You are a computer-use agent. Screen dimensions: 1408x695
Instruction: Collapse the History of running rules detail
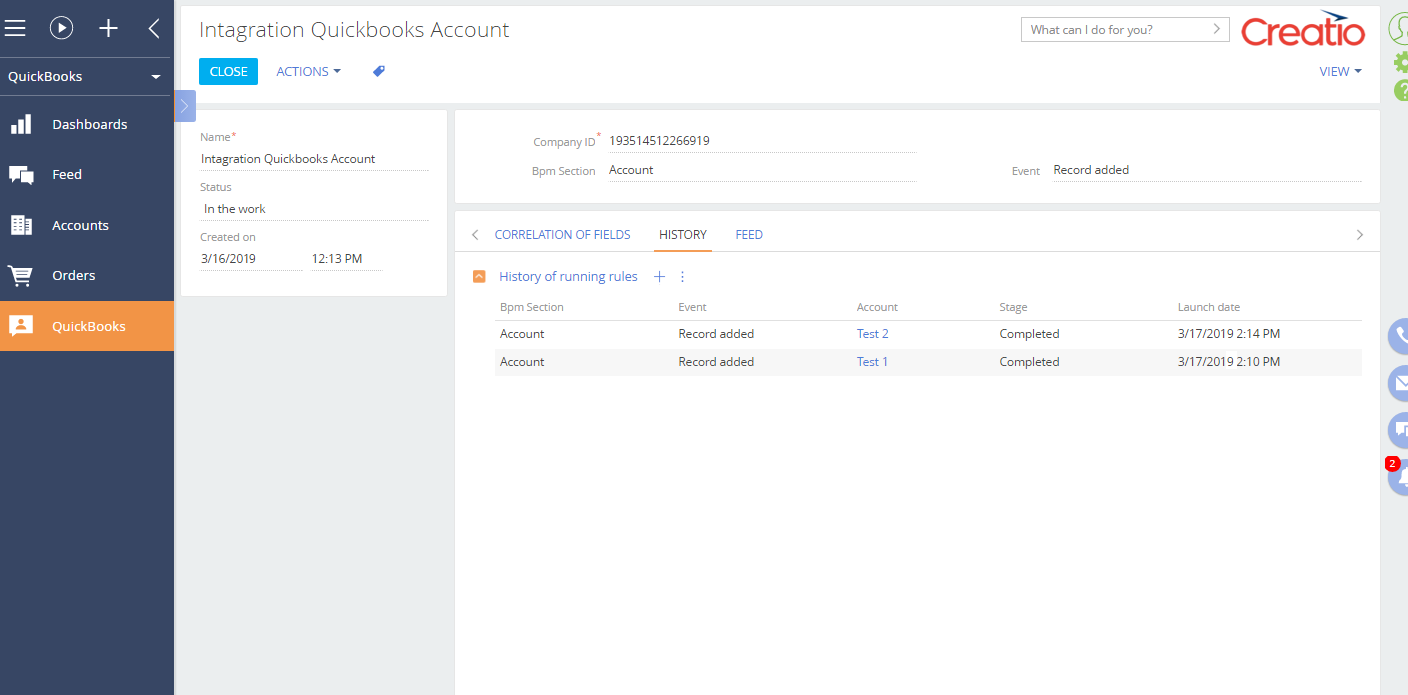pos(478,276)
